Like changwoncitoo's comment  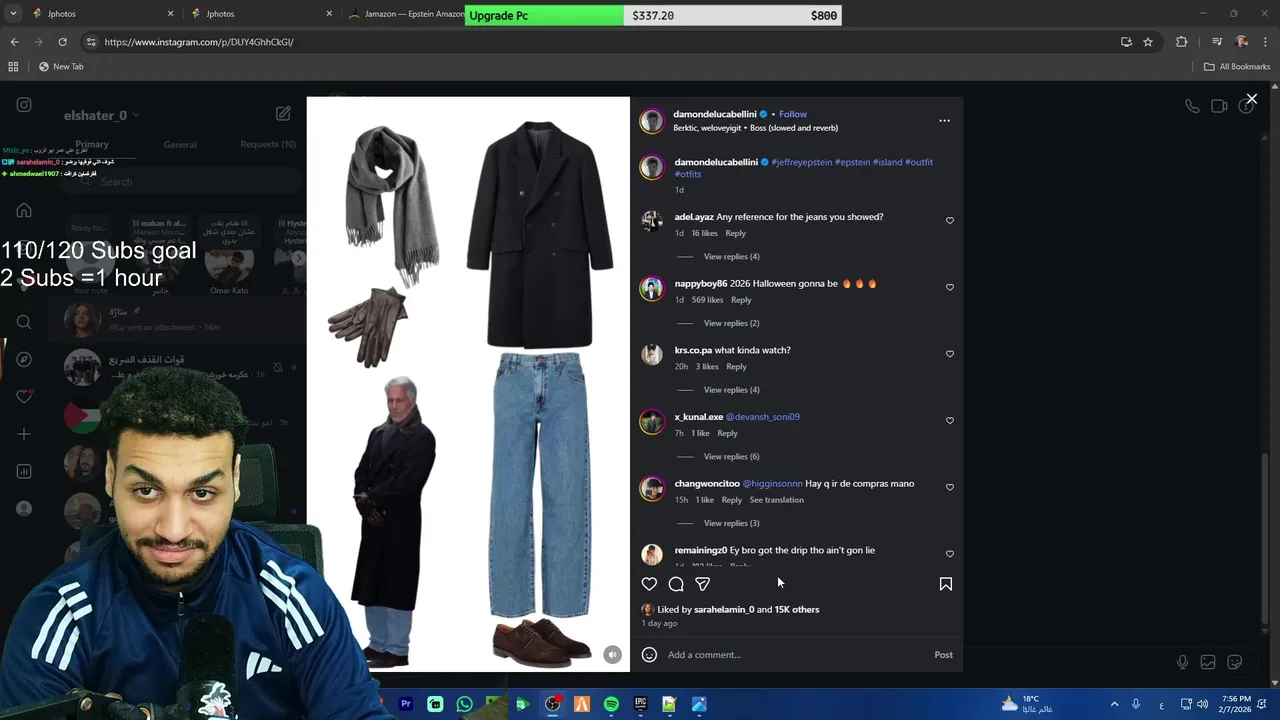point(950,487)
